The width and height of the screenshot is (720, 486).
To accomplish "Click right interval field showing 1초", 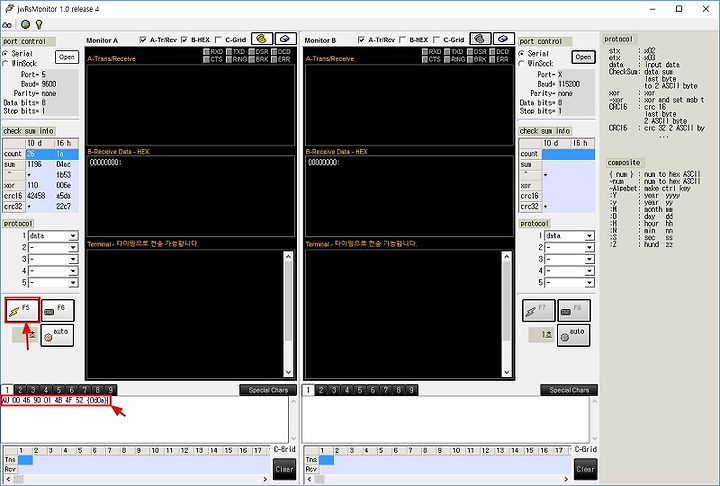I will coord(541,335).
